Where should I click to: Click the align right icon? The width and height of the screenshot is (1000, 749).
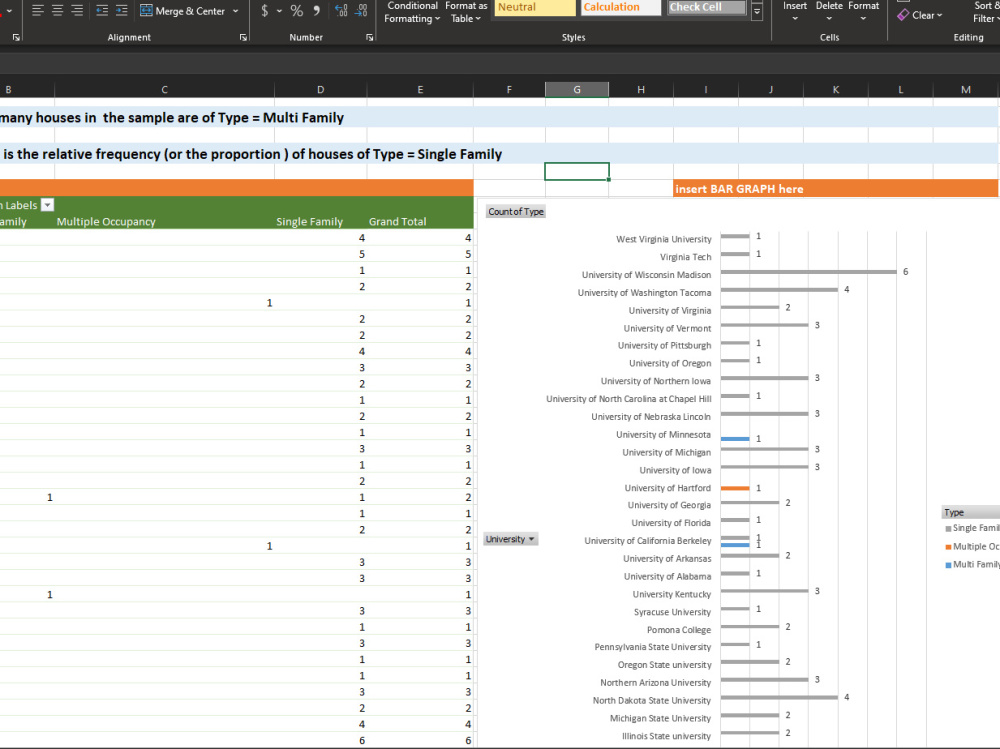77,10
